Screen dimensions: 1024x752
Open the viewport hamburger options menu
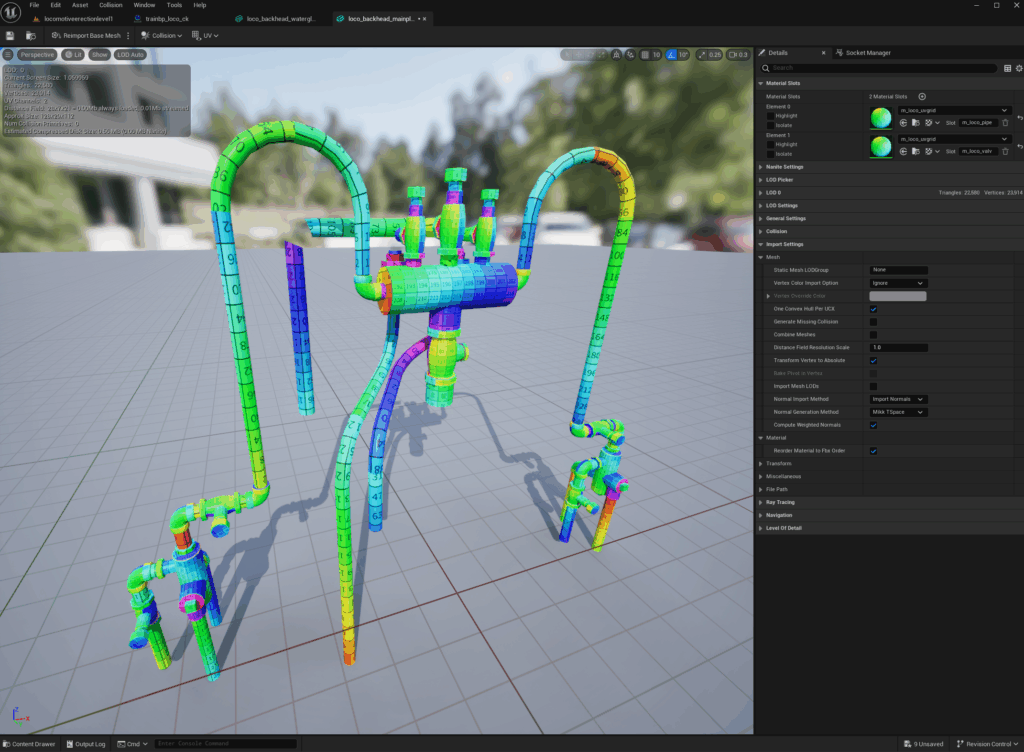8,55
